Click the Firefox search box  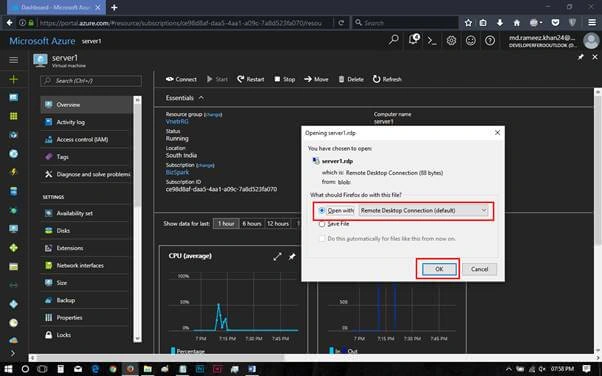(405, 23)
